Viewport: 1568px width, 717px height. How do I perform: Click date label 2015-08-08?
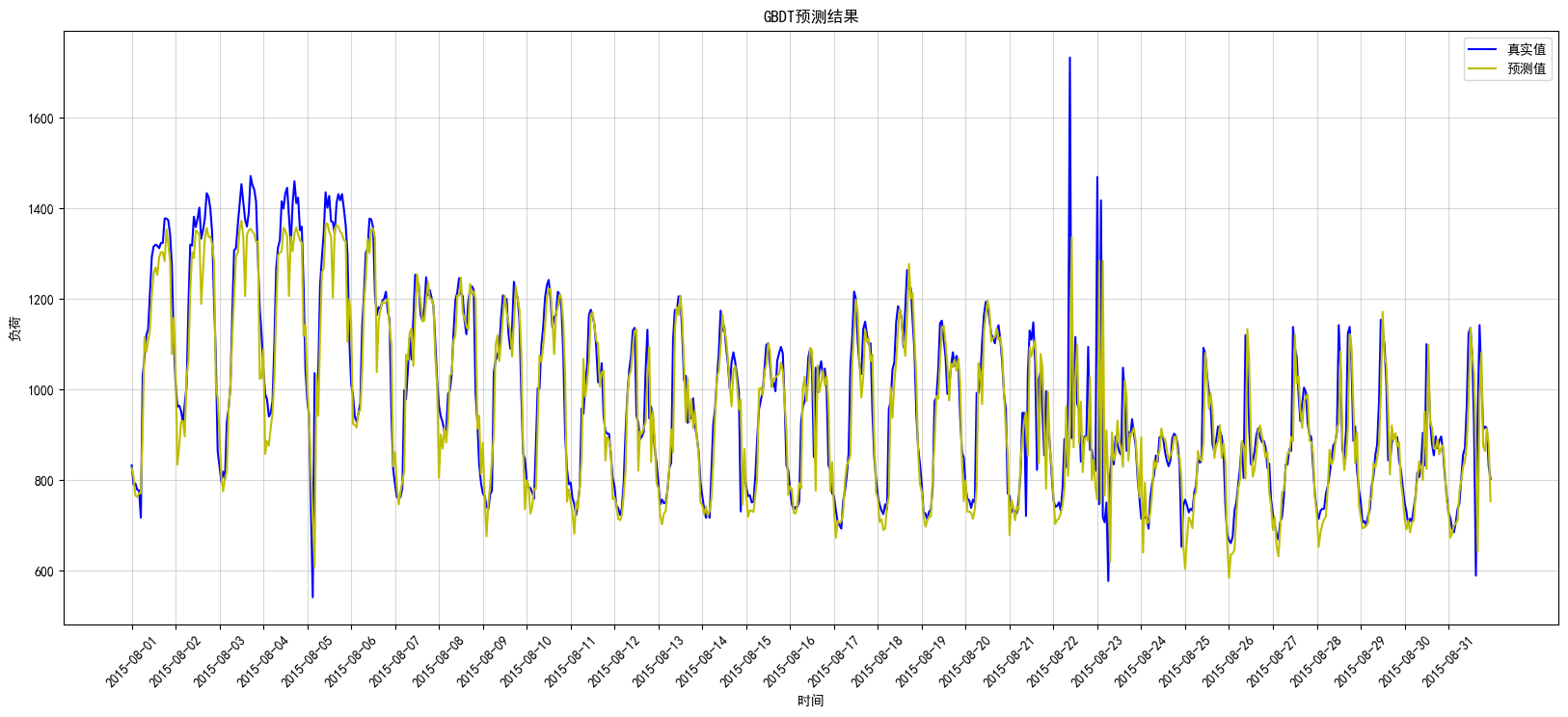(x=437, y=662)
